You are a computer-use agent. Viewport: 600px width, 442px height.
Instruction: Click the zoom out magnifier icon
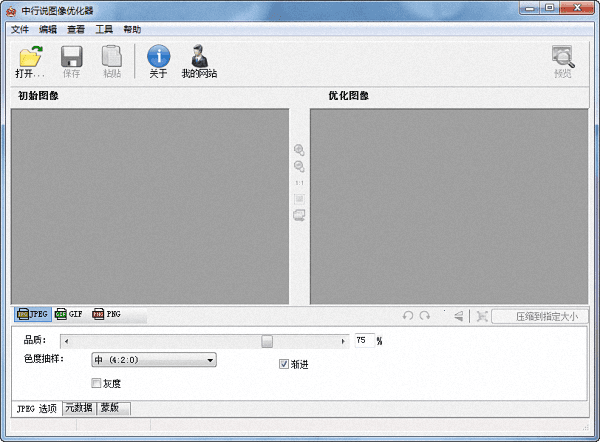[299, 166]
